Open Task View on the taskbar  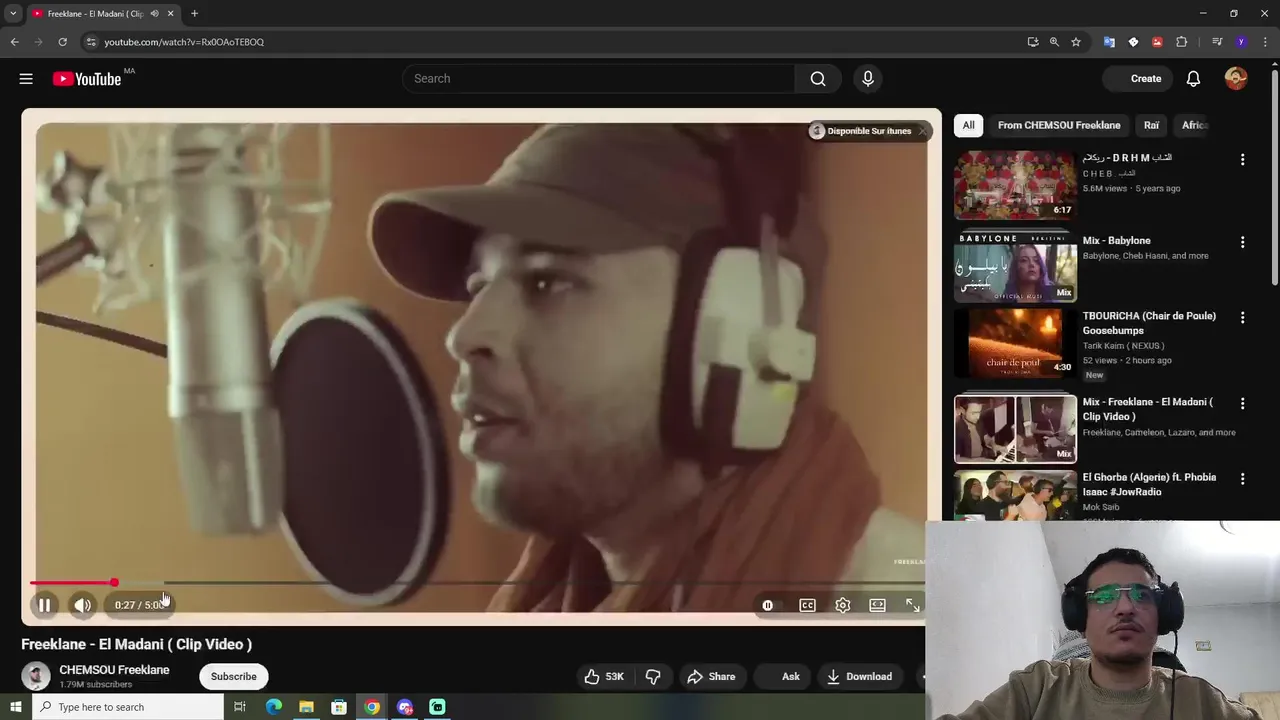240,707
